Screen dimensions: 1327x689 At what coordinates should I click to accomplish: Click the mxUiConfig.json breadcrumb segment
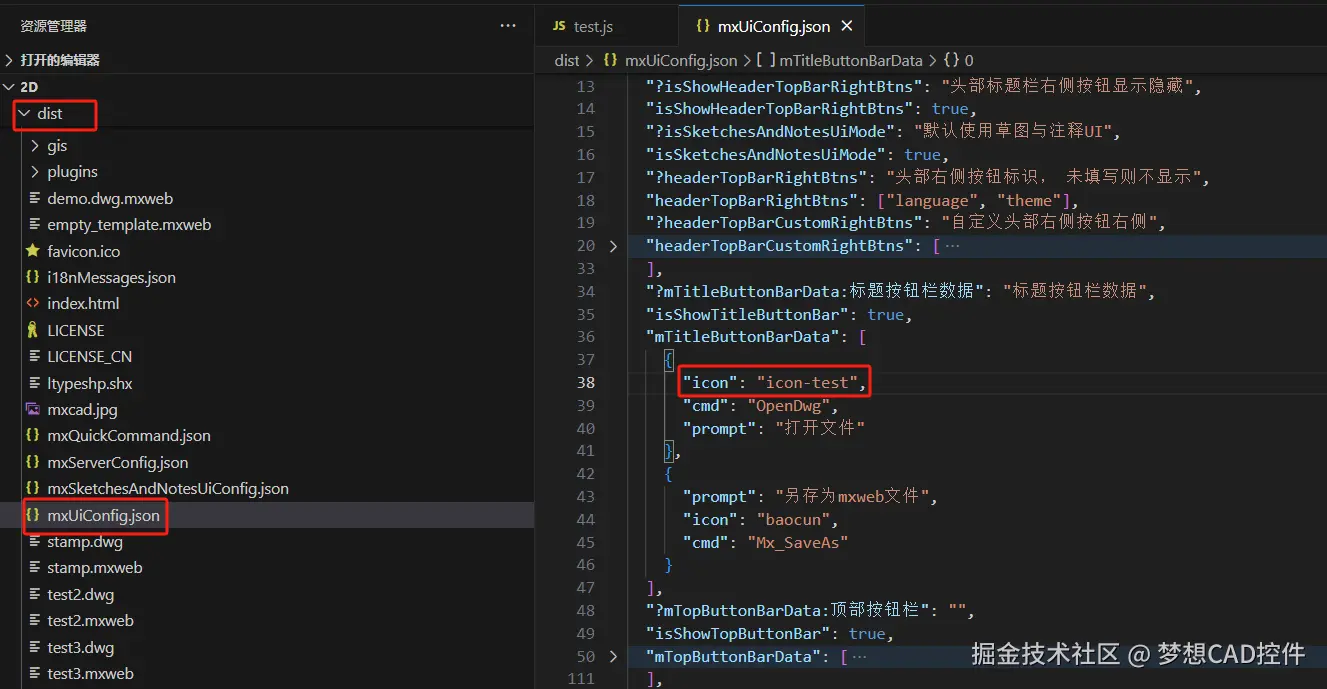coord(681,61)
